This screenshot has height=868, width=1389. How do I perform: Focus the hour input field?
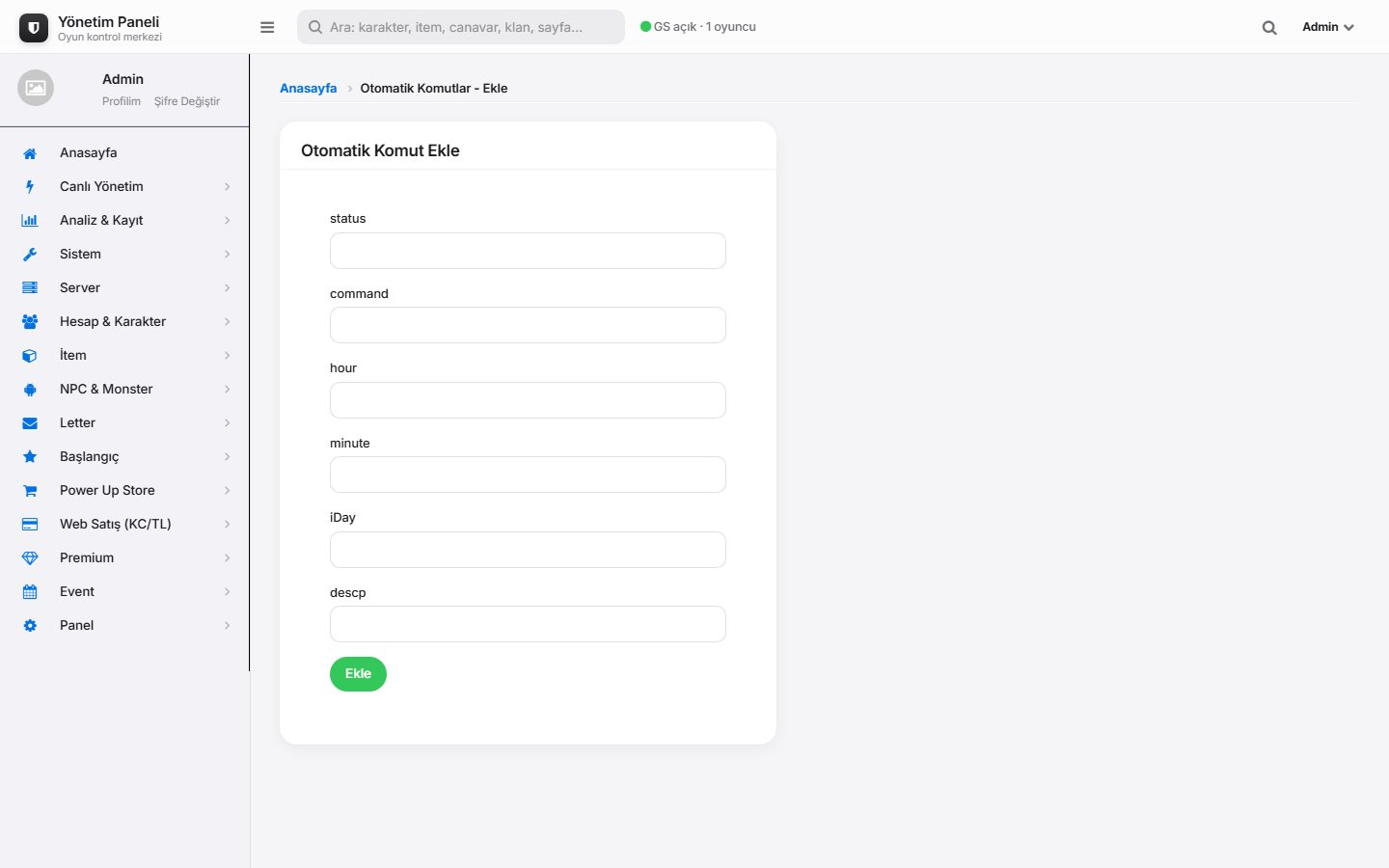pyautogui.click(x=528, y=400)
